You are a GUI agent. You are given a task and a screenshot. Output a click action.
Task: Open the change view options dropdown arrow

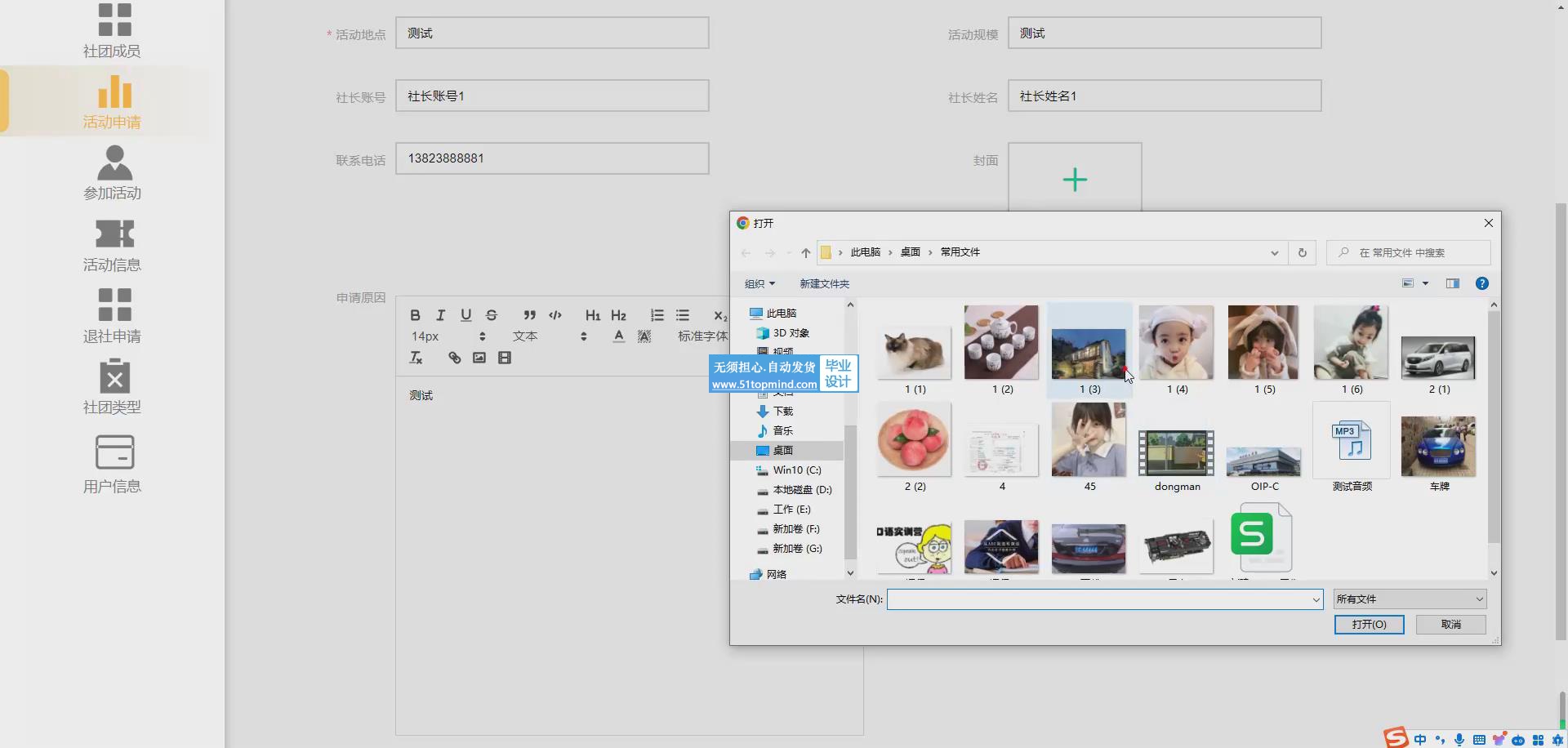pos(1425,283)
